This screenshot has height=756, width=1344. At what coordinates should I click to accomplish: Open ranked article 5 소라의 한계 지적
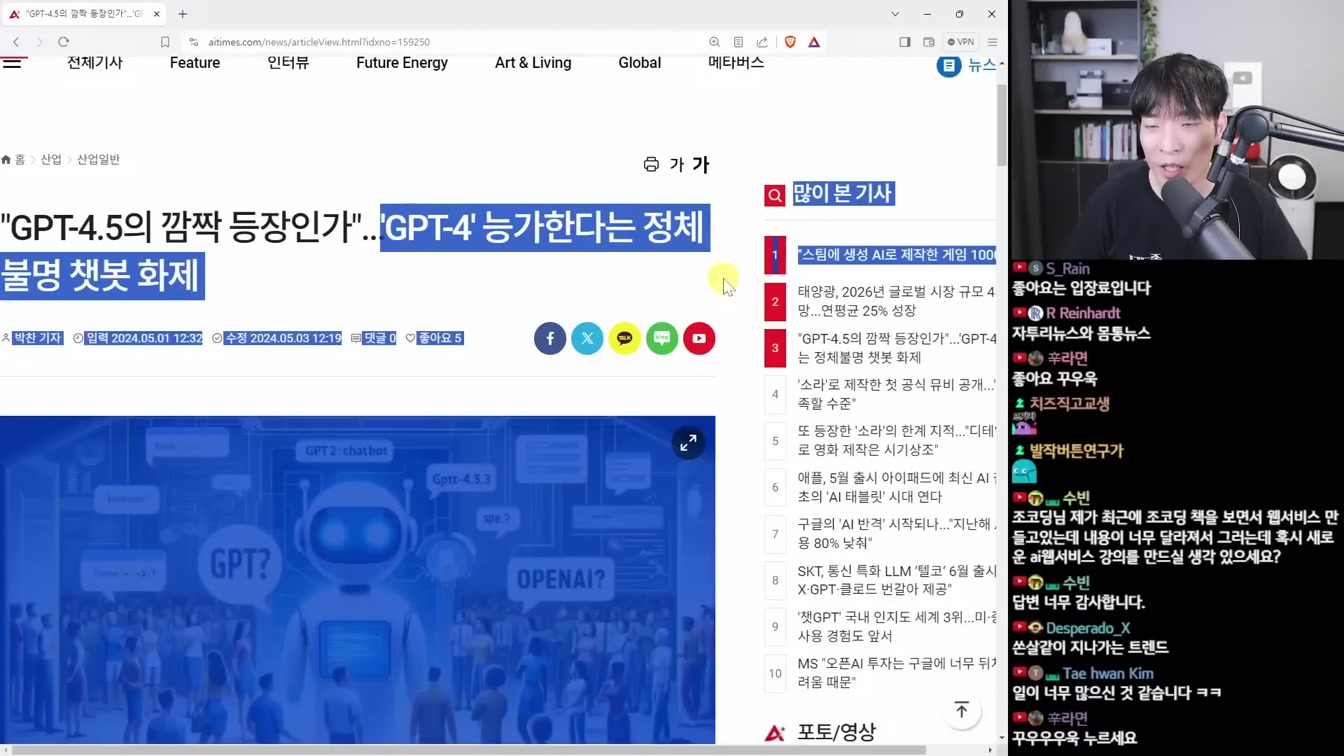pos(896,440)
